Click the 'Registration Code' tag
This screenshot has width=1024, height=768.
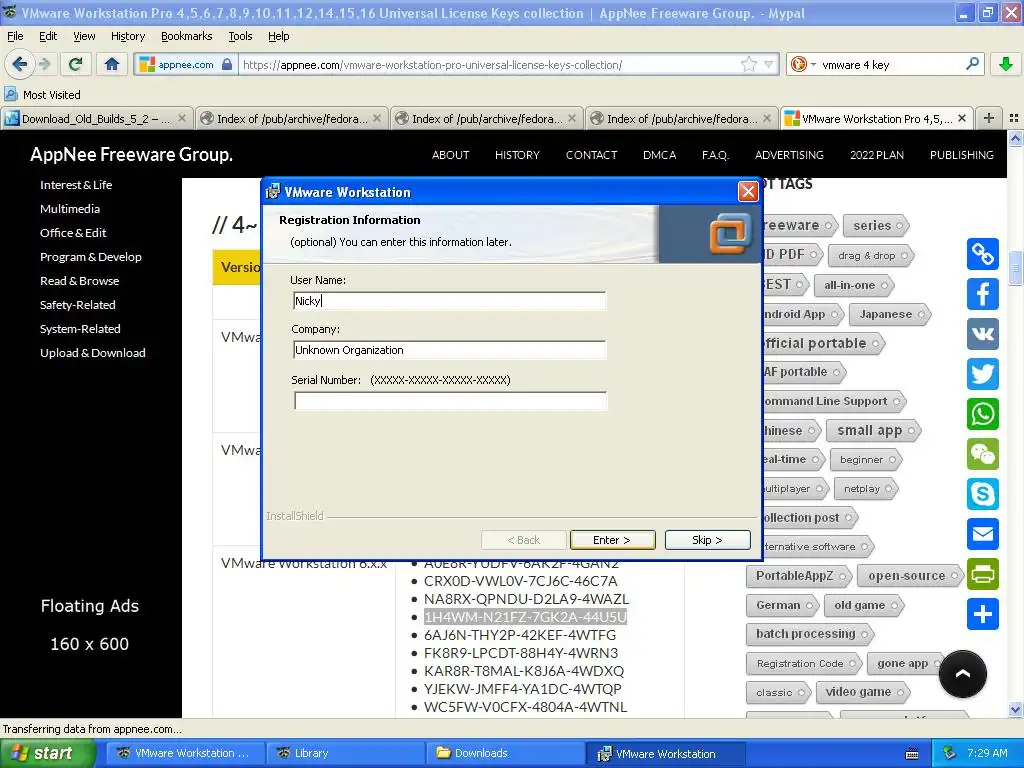pyautogui.click(x=803, y=664)
